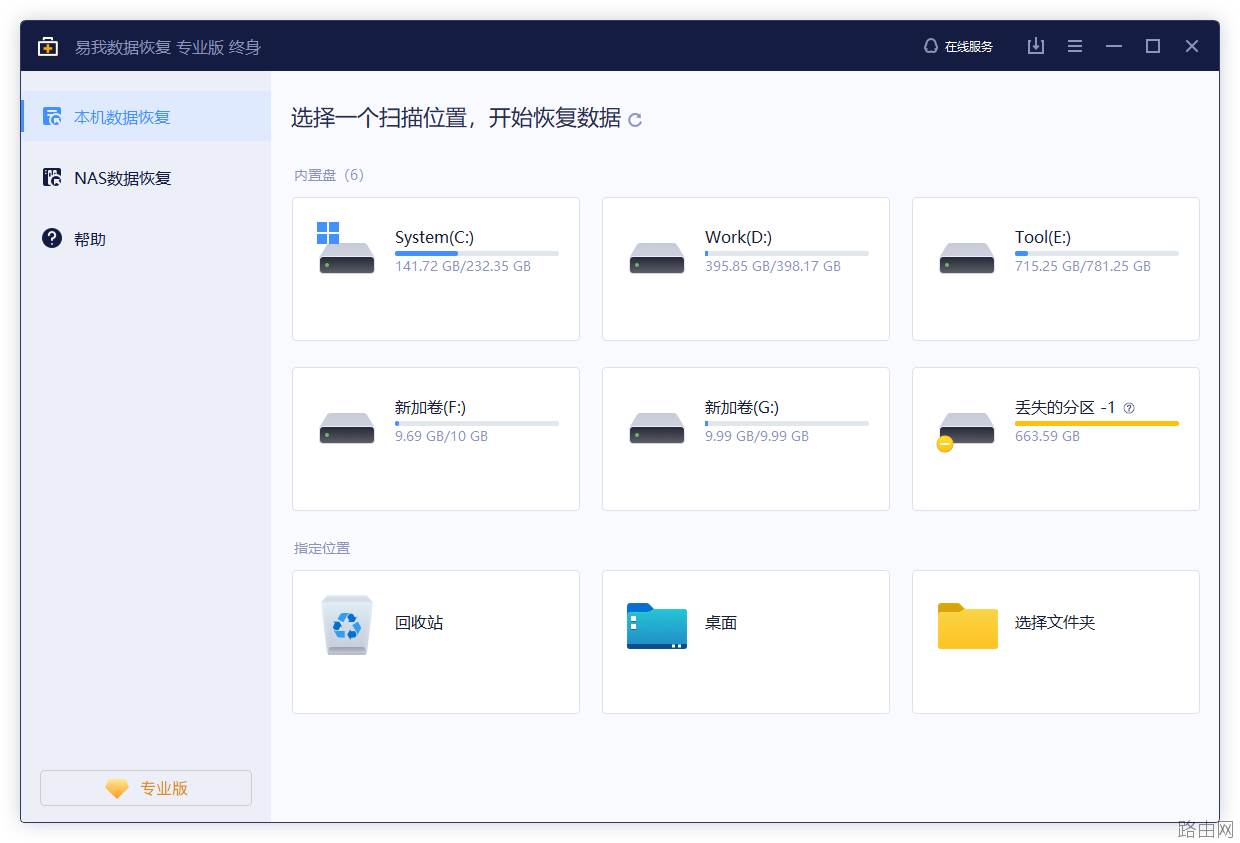
Task: Click the 新加卷(F:) hard drive icon
Action: click(x=347, y=428)
